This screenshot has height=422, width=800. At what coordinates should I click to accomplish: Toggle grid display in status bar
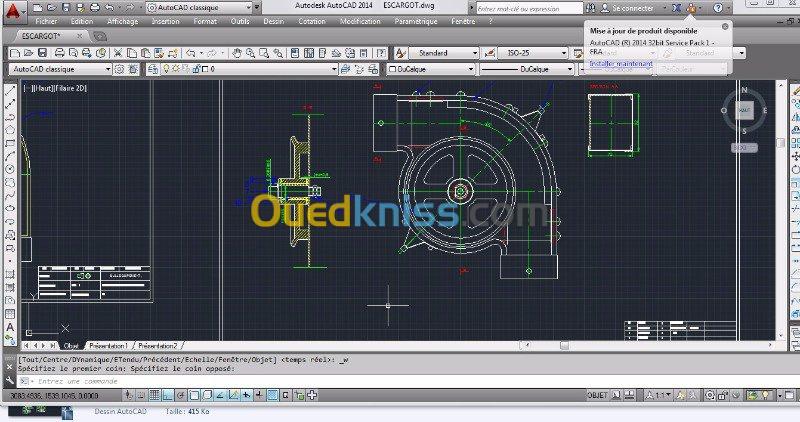[154, 395]
